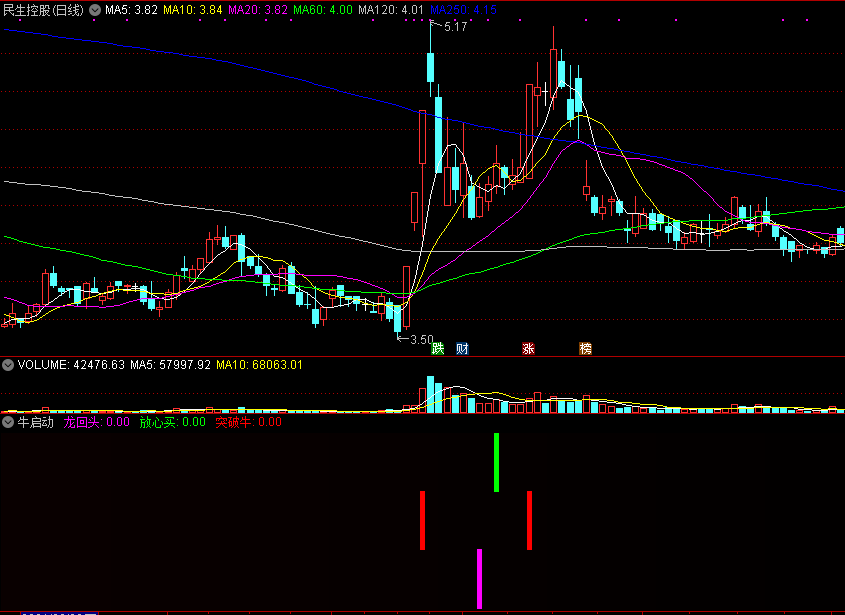Click the MA5: 3.82 price label
Viewport: 845px width, 615px height.
tap(131, 10)
